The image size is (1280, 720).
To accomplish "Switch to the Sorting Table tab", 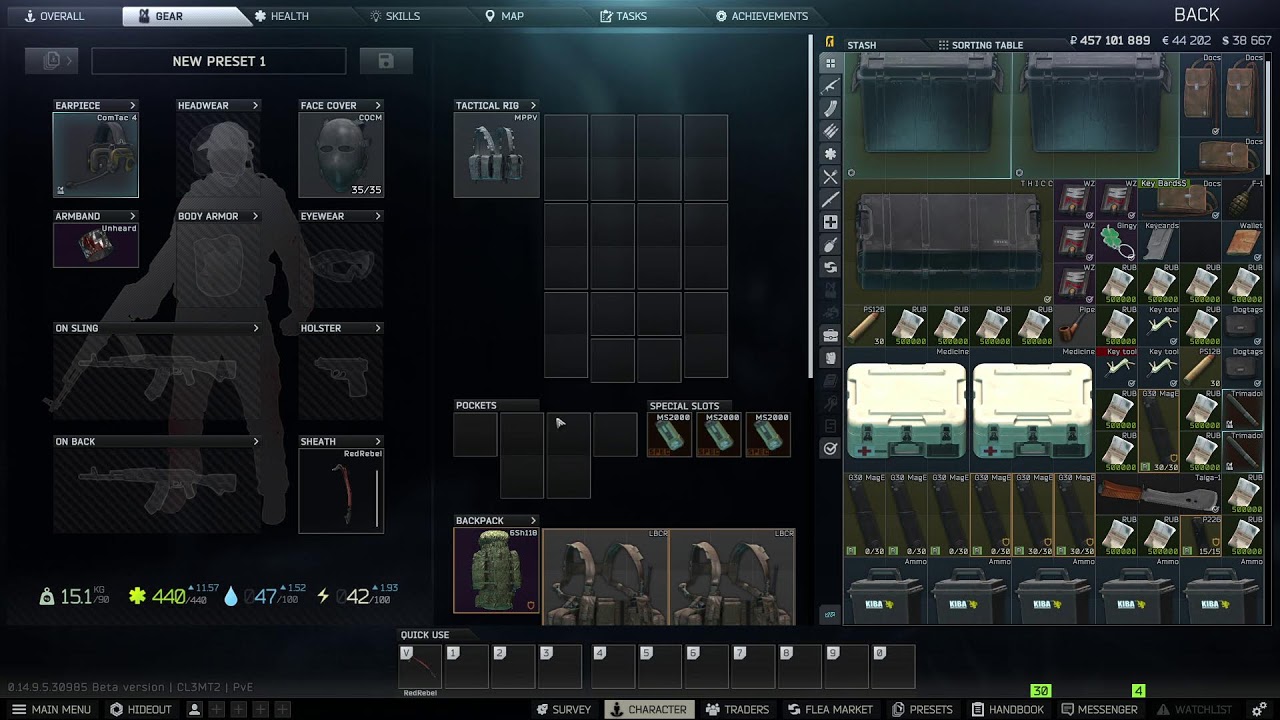I will [980, 45].
